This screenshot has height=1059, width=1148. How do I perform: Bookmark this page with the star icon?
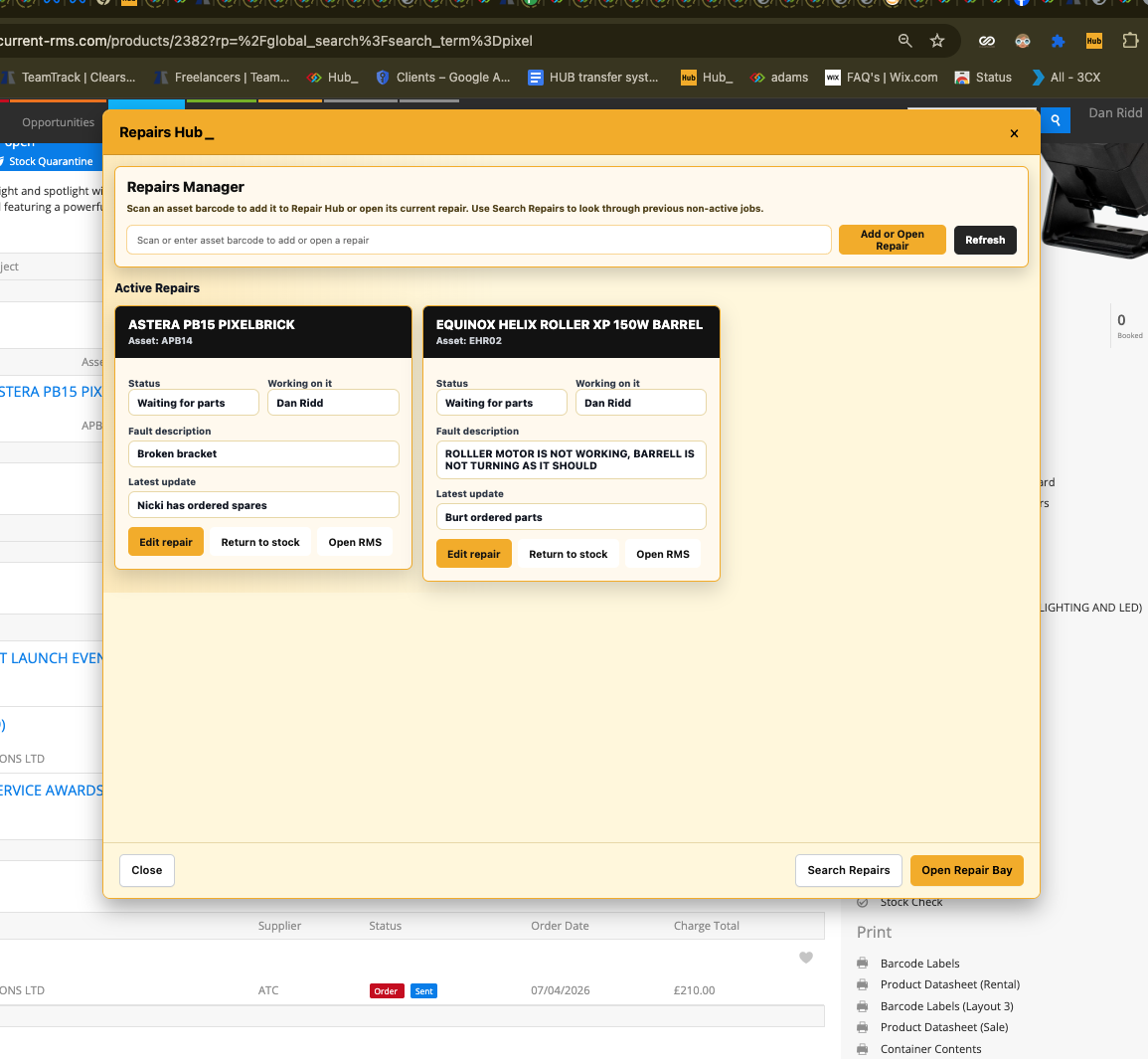pyautogui.click(x=937, y=41)
